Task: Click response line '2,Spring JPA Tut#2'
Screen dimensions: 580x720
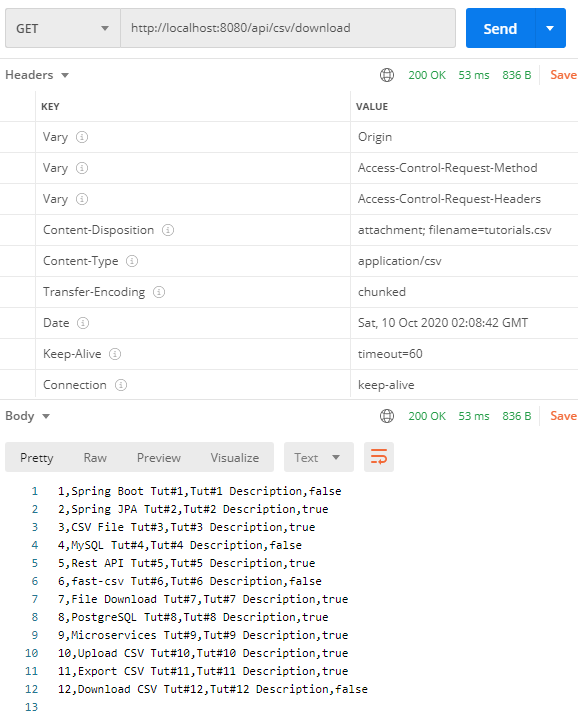Action: tap(193, 509)
